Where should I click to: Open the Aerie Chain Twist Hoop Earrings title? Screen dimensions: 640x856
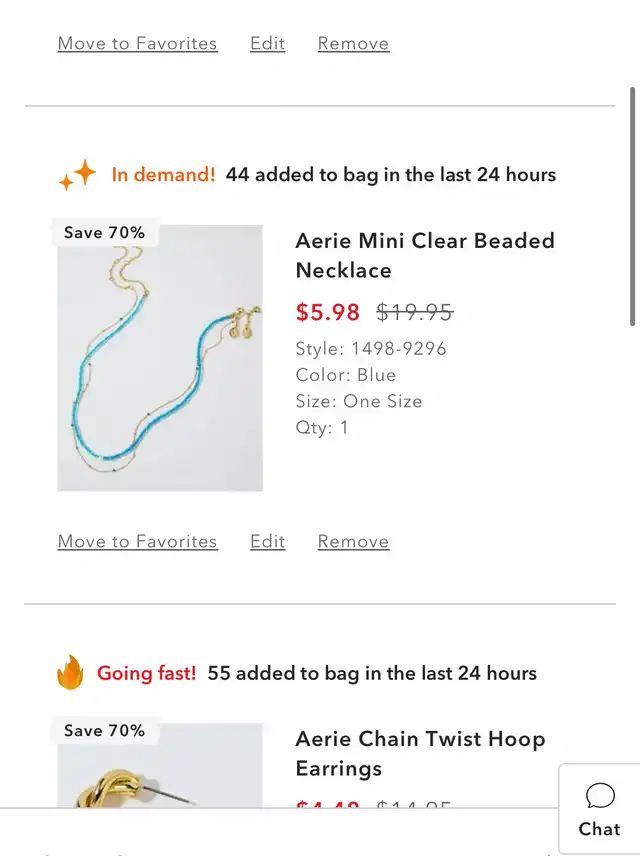[420, 753]
